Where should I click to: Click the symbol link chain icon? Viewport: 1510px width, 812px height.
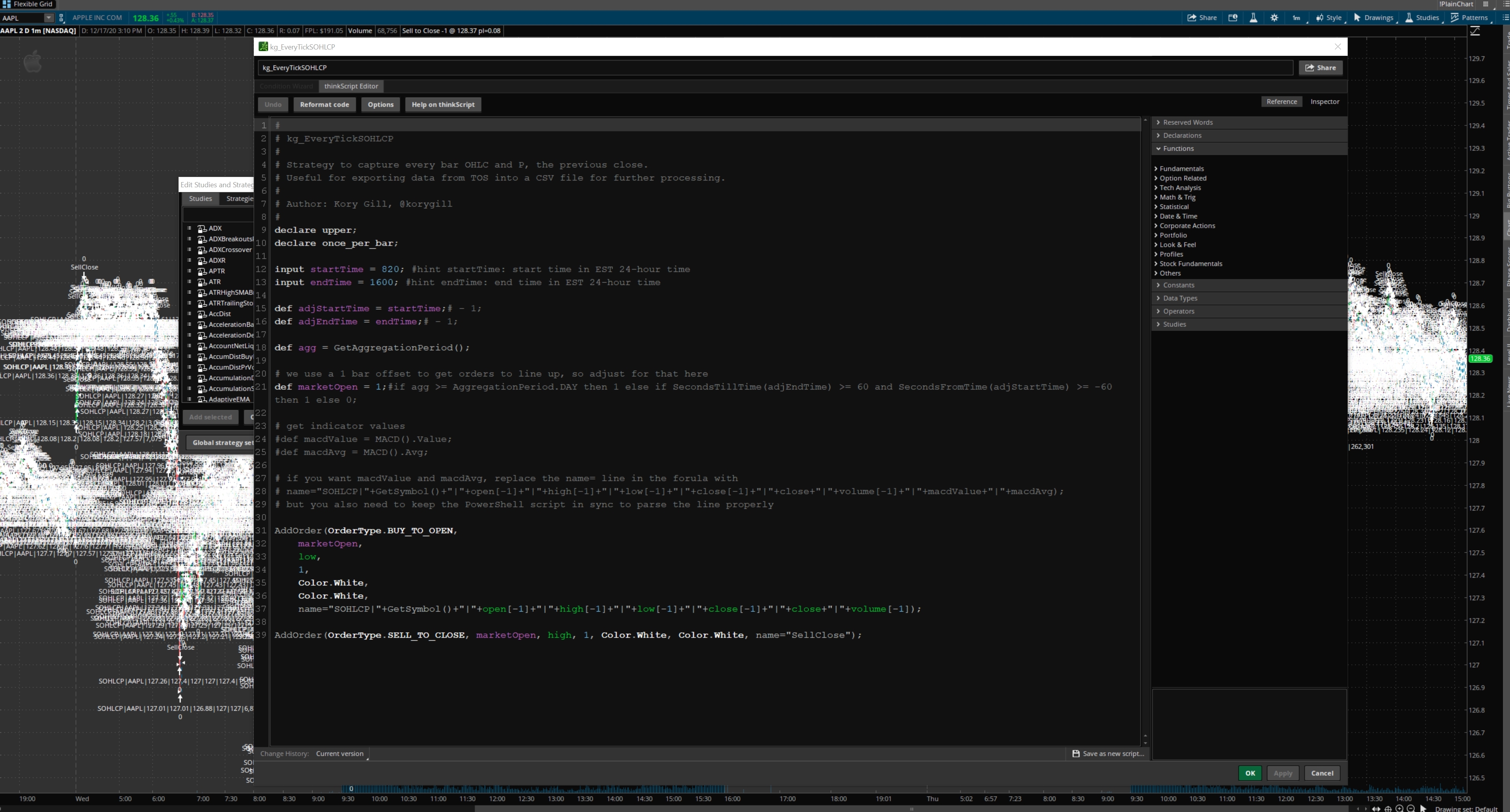pyautogui.click(x=60, y=18)
